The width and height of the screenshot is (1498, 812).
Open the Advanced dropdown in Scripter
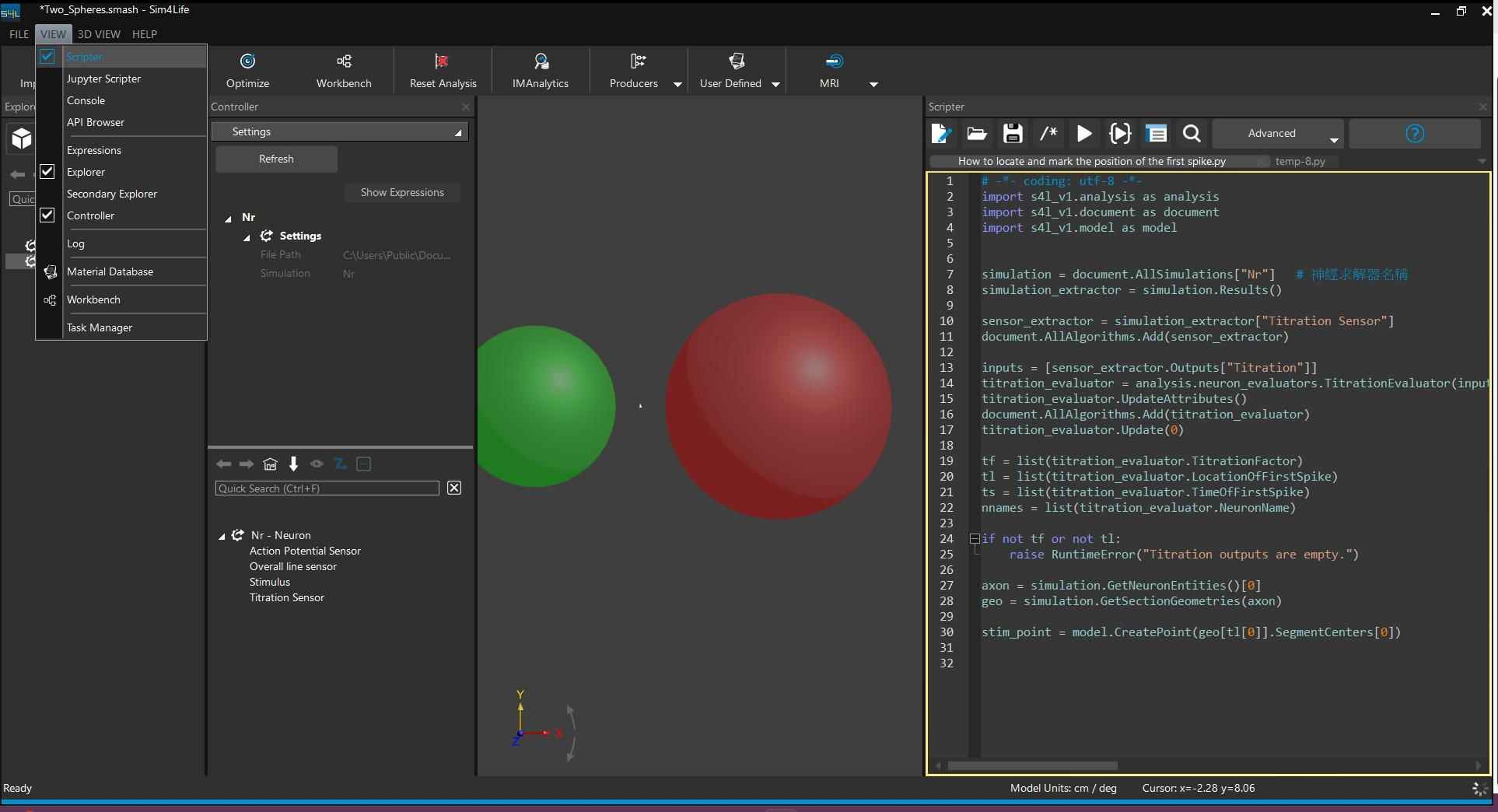coord(1277,134)
